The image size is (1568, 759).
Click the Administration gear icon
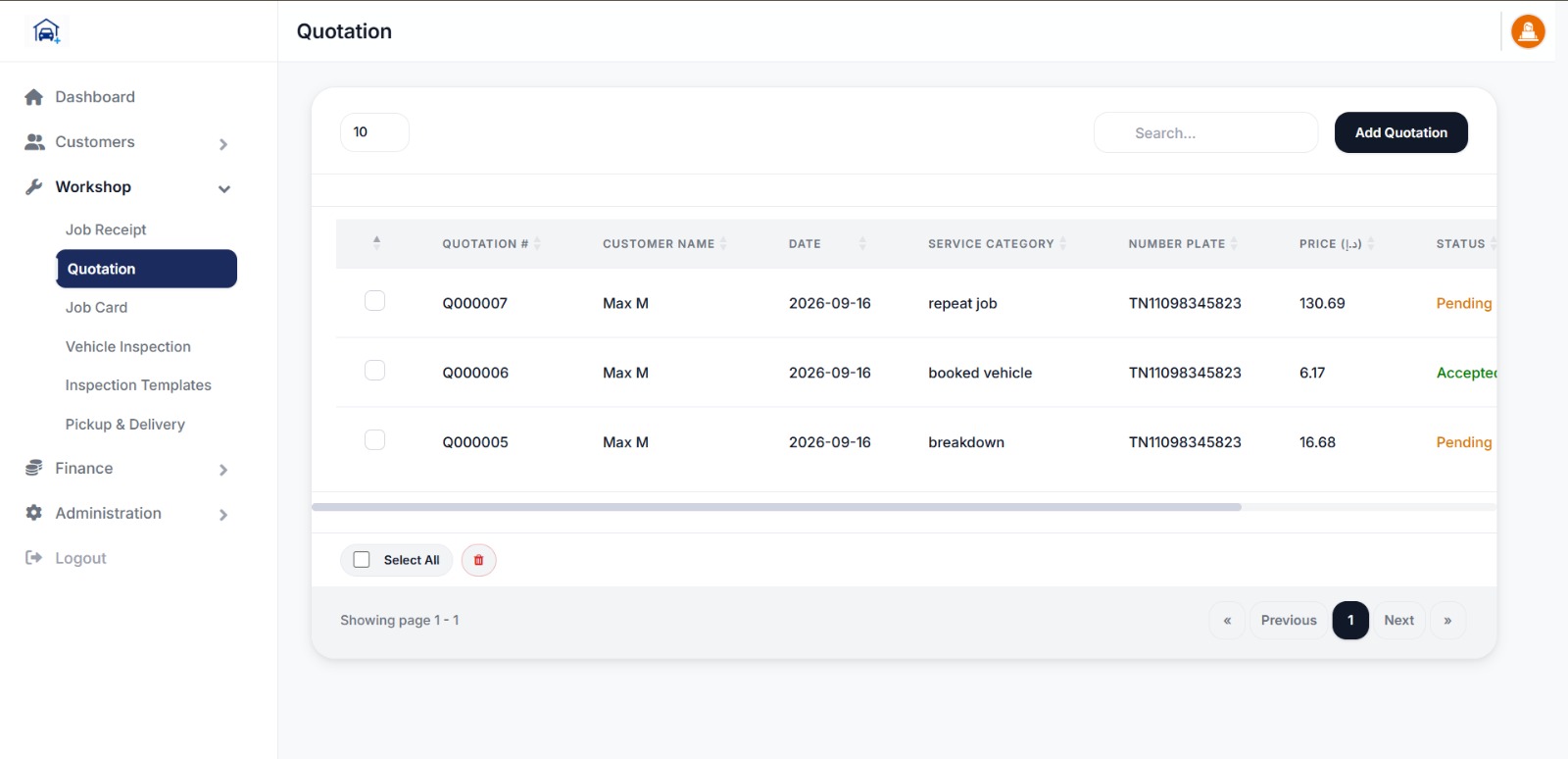pyautogui.click(x=34, y=513)
